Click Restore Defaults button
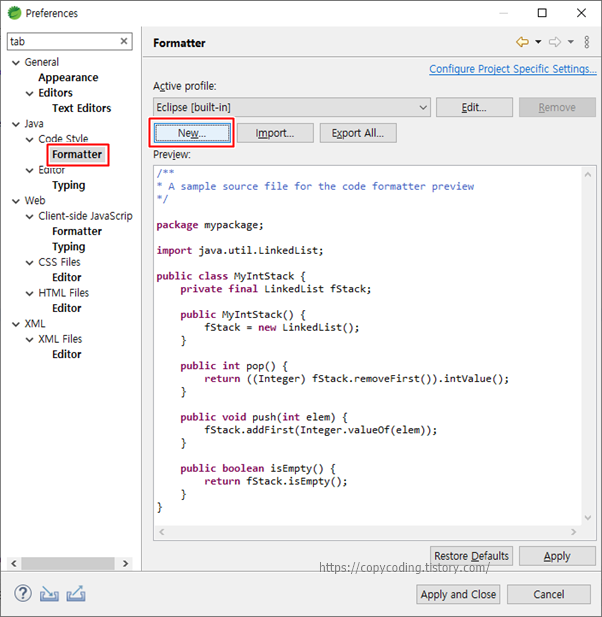Screen dimensions: 602x617 [471, 556]
